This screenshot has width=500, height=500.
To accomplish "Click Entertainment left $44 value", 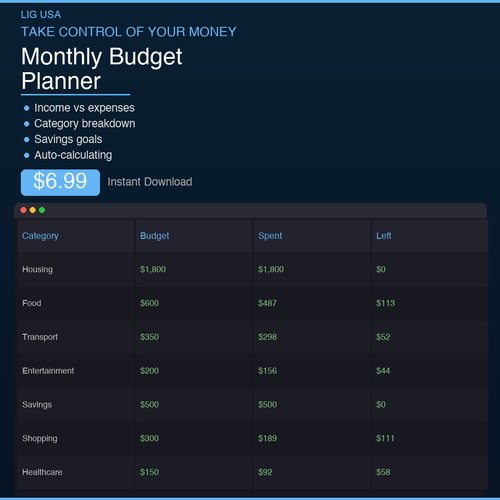I will coord(383,371).
